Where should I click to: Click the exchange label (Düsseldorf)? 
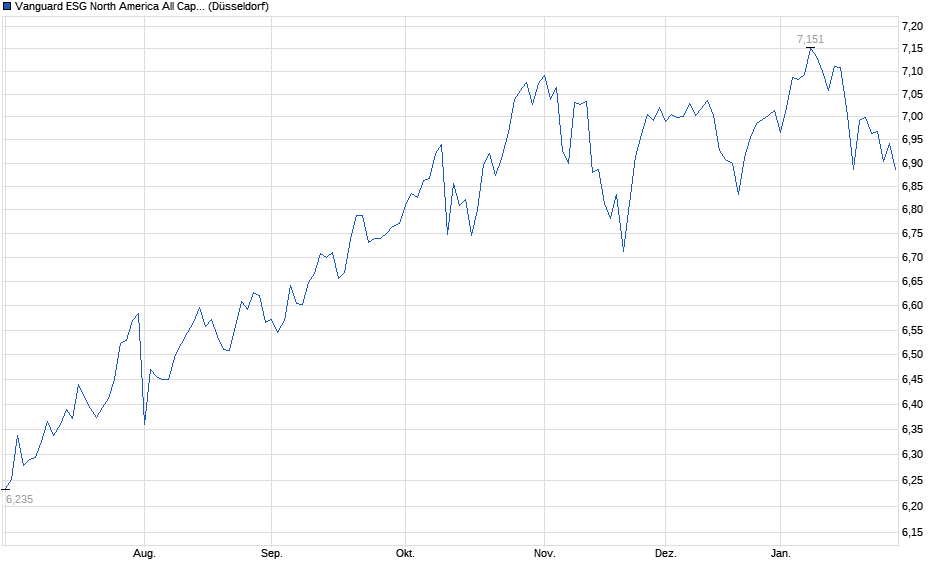pyautogui.click(x=241, y=7)
